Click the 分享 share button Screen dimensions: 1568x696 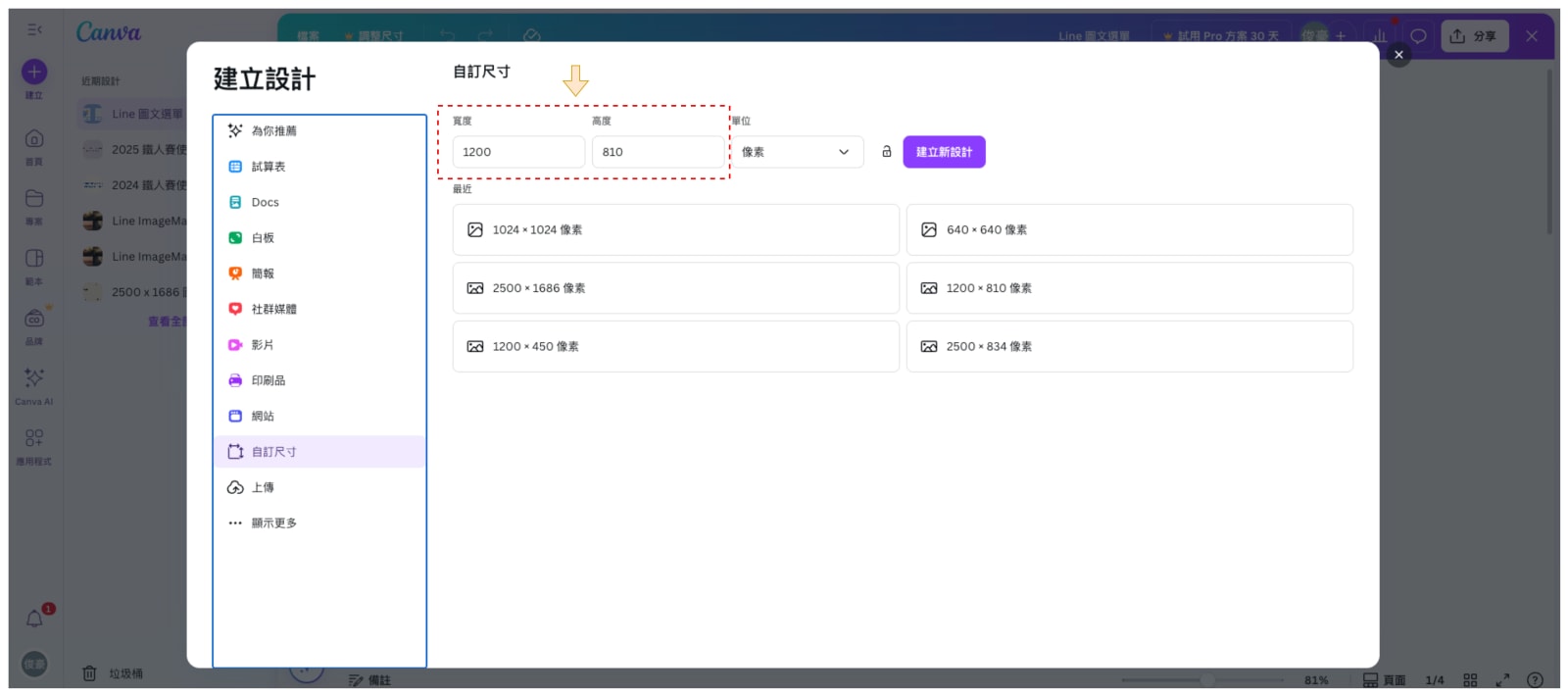tap(1474, 36)
